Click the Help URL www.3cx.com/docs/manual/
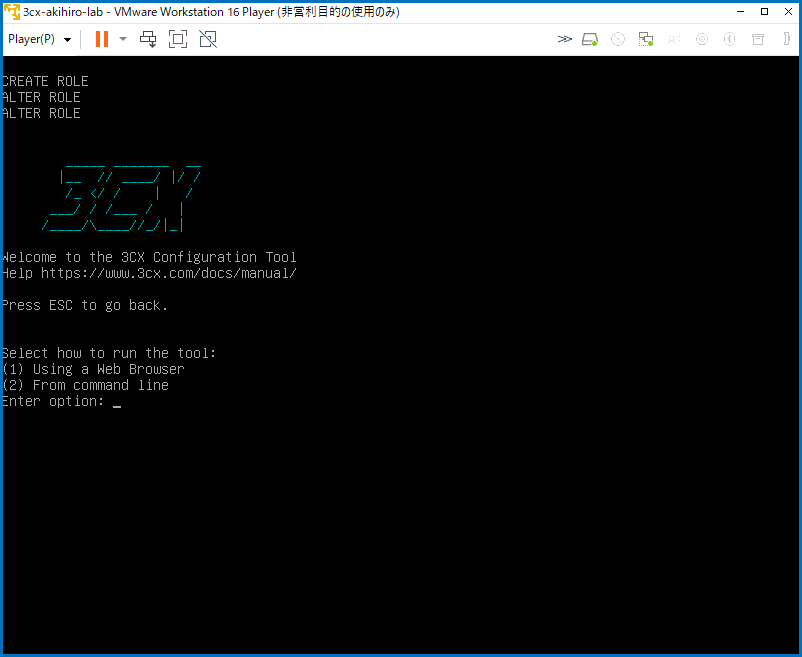This screenshot has height=657, width=802. coord(169,274)
